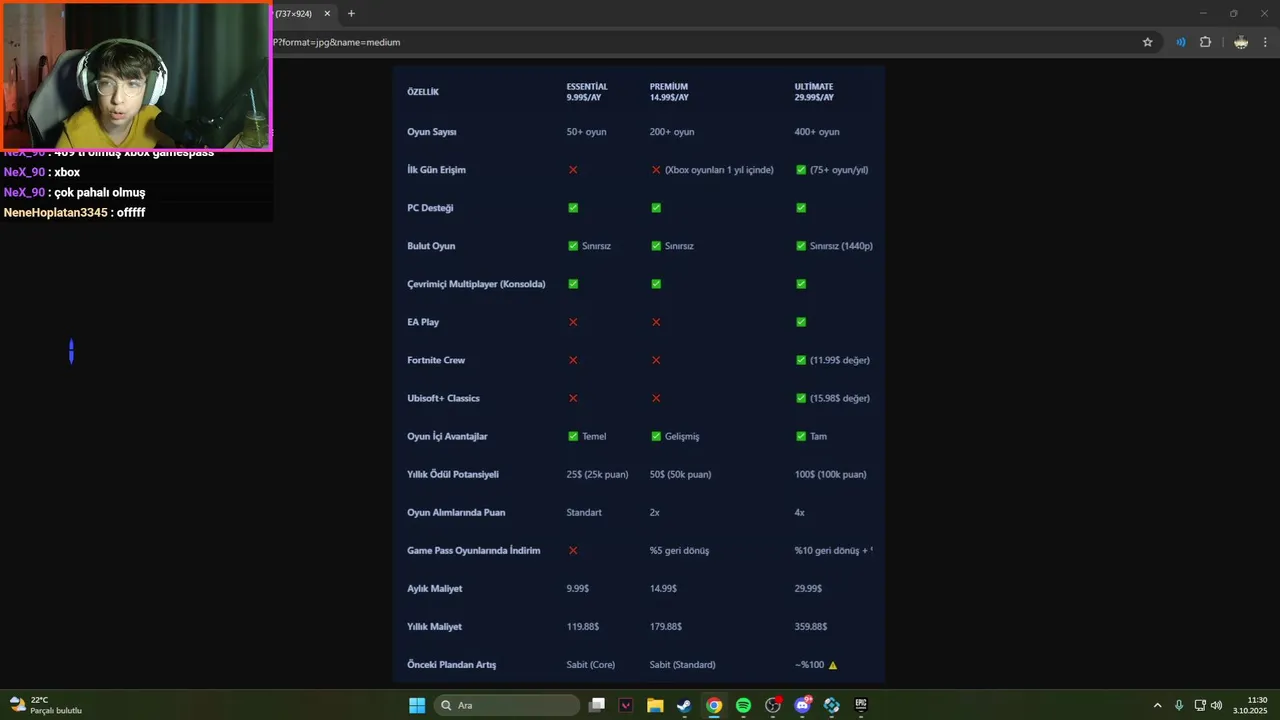Click chat message 'çok pahalı olmuş'
The image size is (1280, 720).
click(x=100, y=192)
